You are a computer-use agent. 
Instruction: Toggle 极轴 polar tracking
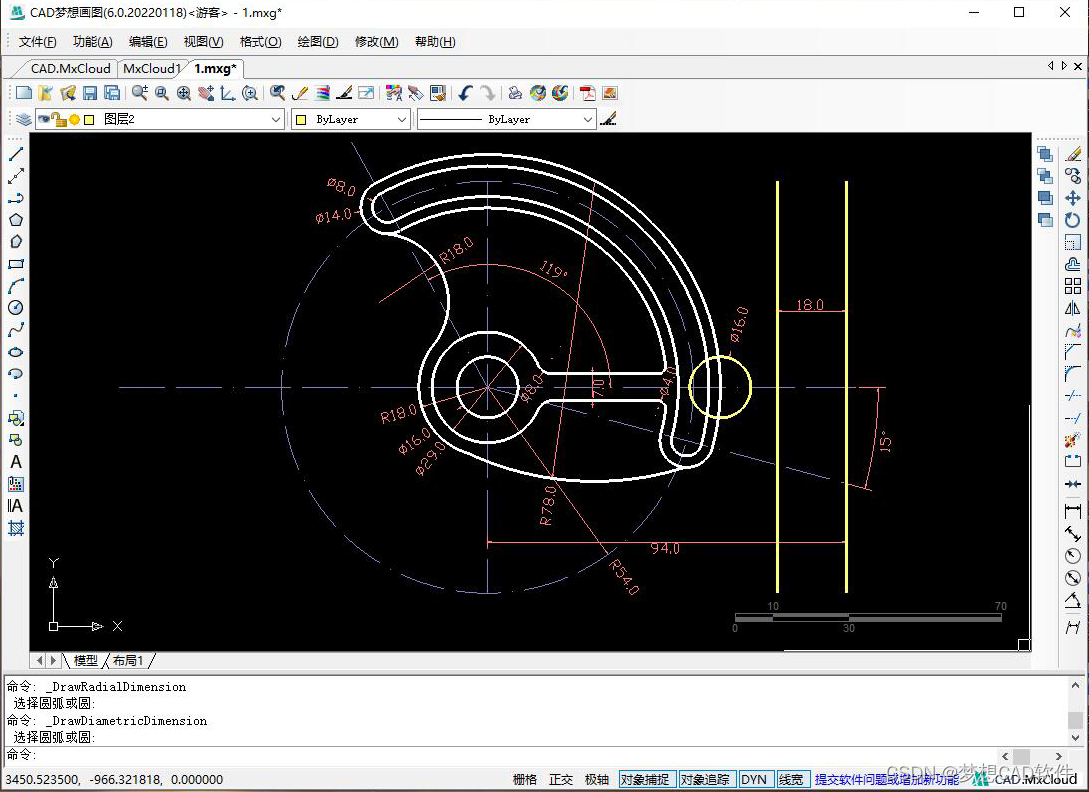[x=597, y=779]
